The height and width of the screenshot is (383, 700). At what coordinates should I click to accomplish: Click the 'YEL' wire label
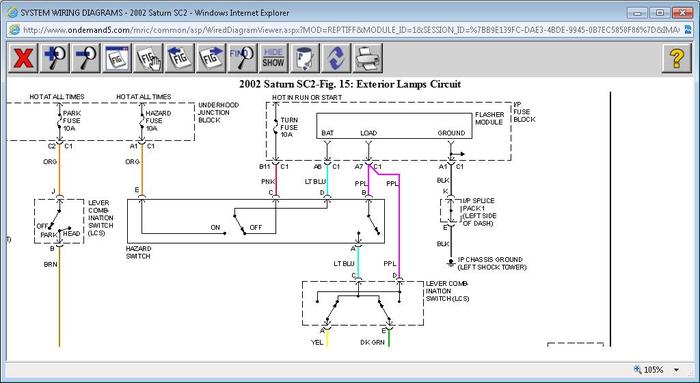[x=317, y=342]
